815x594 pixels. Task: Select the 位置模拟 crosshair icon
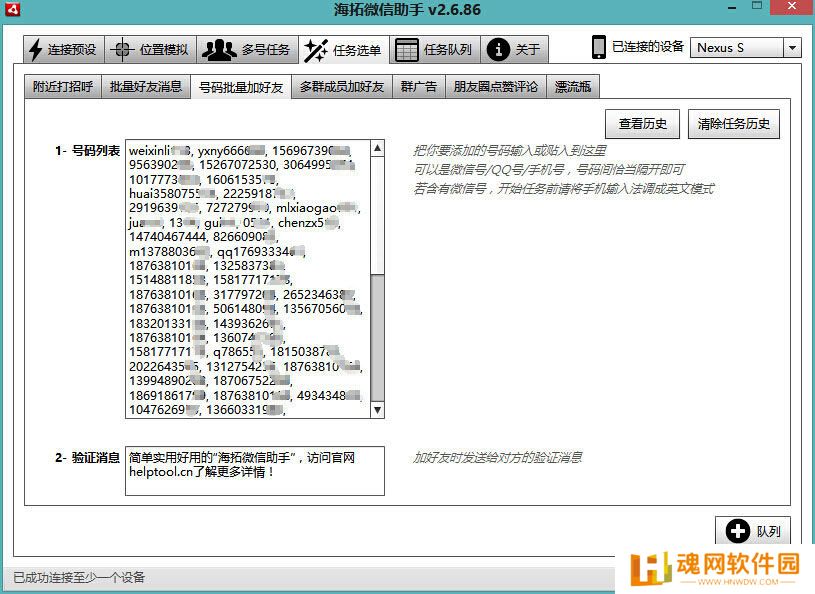tap(122, 49)
